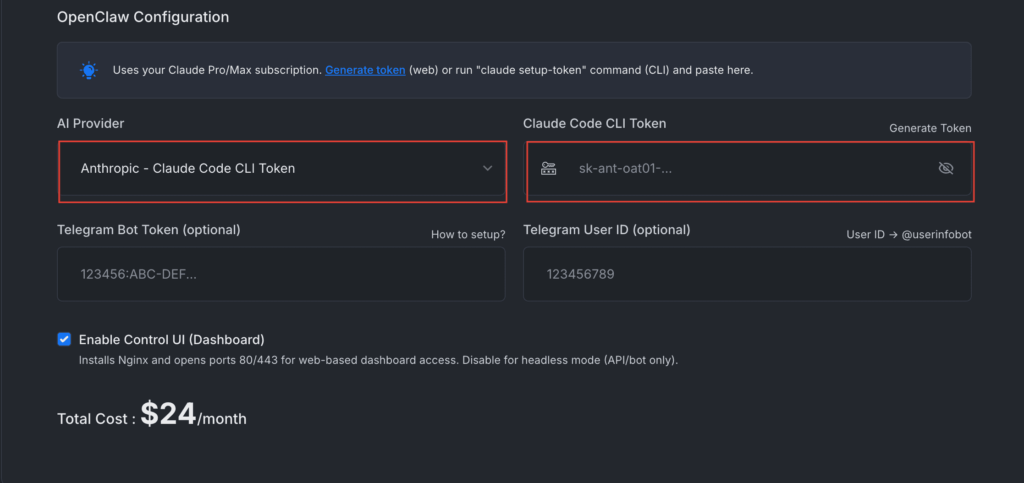Click the "Telegram Bot Token (optional)" label

coord(149,229)
